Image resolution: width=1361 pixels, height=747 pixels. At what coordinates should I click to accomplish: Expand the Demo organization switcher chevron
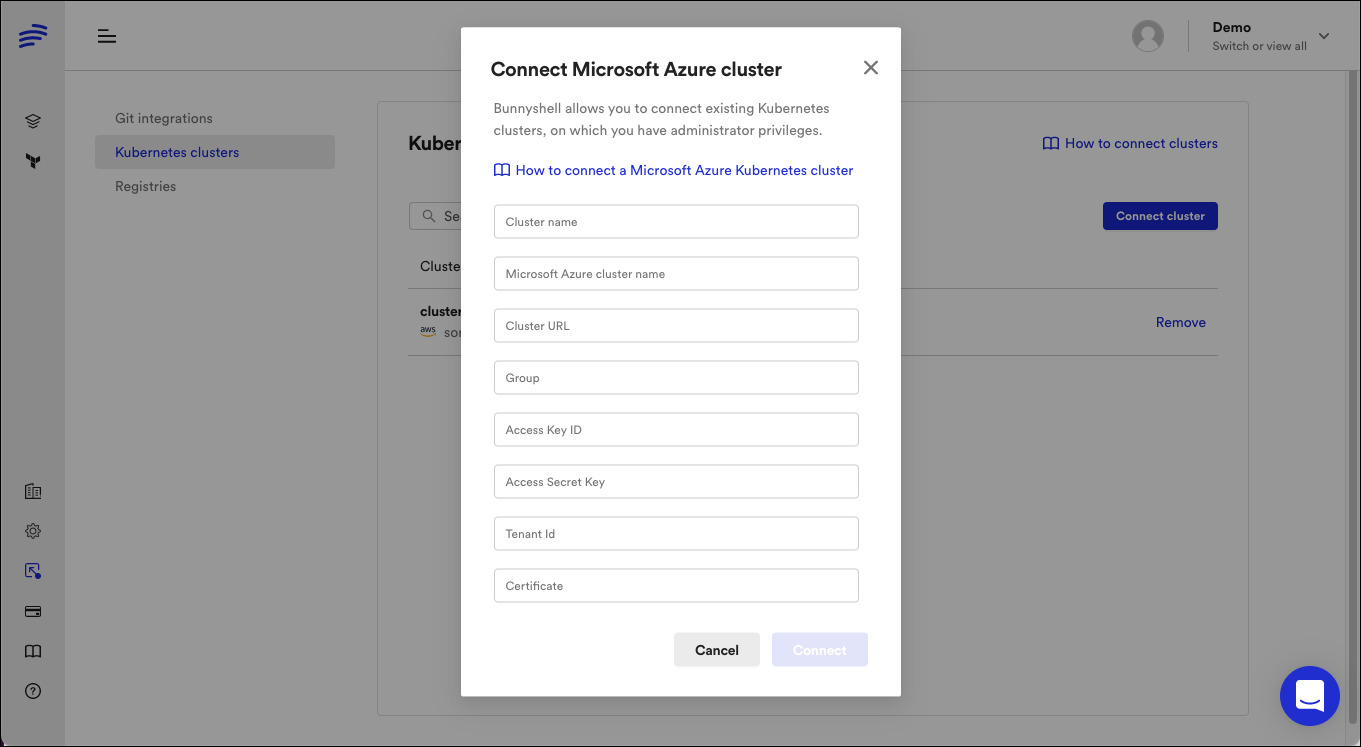click(1324, 36)
